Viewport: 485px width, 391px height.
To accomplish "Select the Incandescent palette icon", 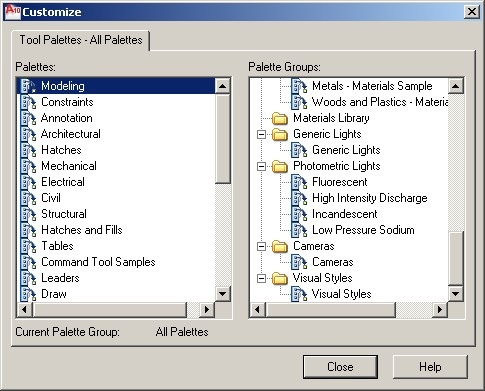I will coord(299,214).
